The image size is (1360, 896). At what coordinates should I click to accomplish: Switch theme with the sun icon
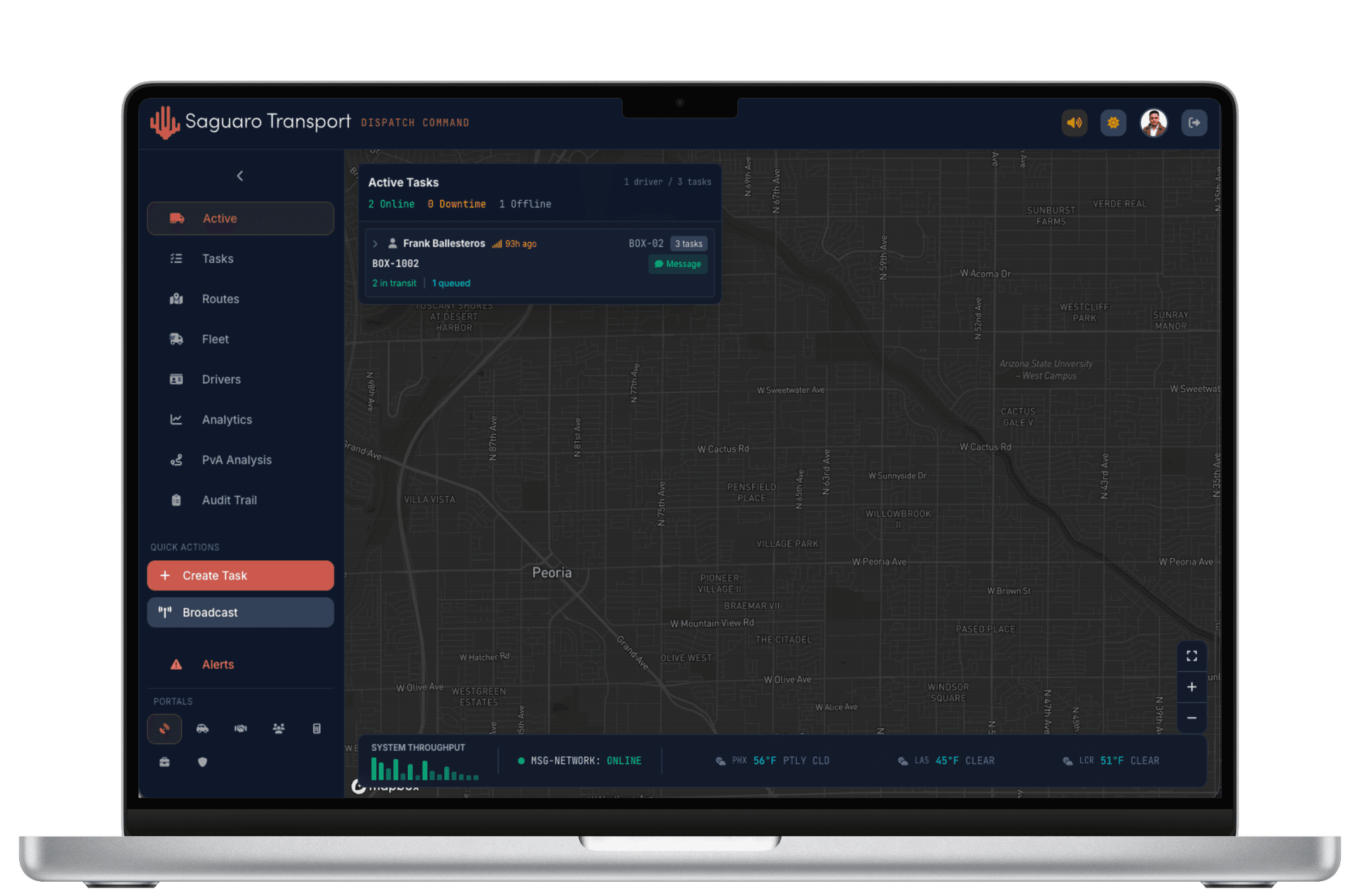point(1113,123)
